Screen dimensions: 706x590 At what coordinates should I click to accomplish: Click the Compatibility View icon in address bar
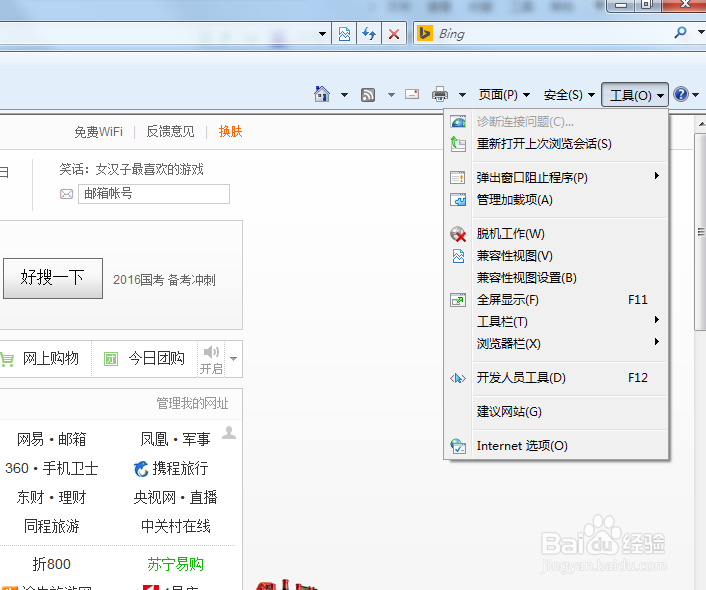[344, 34]
